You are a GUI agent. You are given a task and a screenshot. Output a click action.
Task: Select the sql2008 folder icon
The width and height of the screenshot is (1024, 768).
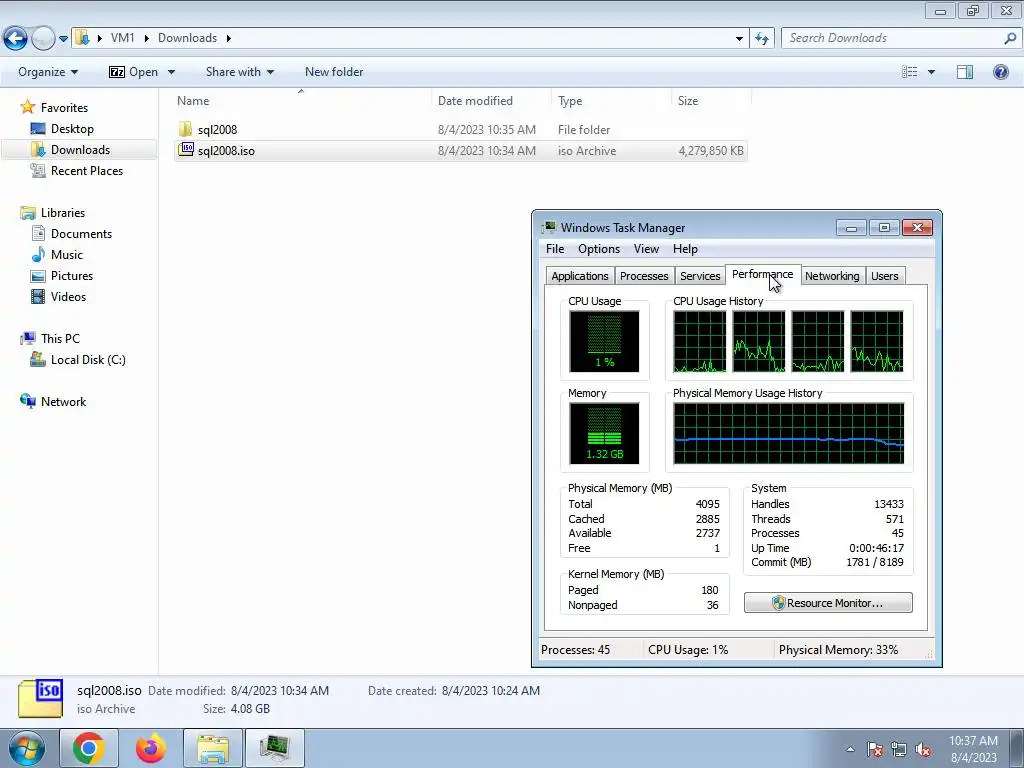pos(185,129)
